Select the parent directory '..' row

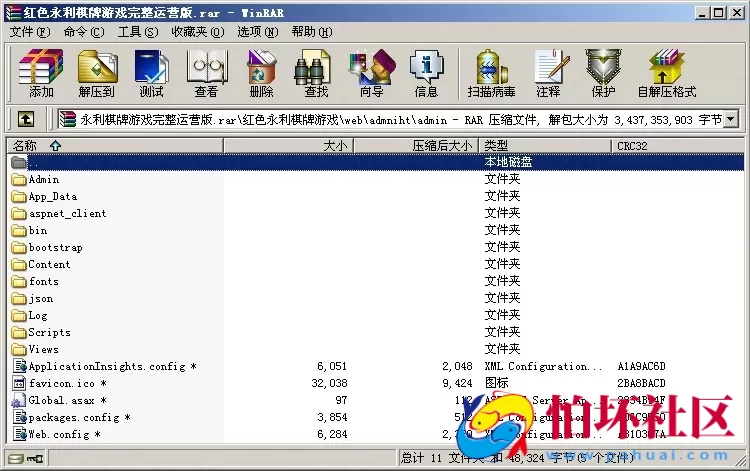[375, 162]
